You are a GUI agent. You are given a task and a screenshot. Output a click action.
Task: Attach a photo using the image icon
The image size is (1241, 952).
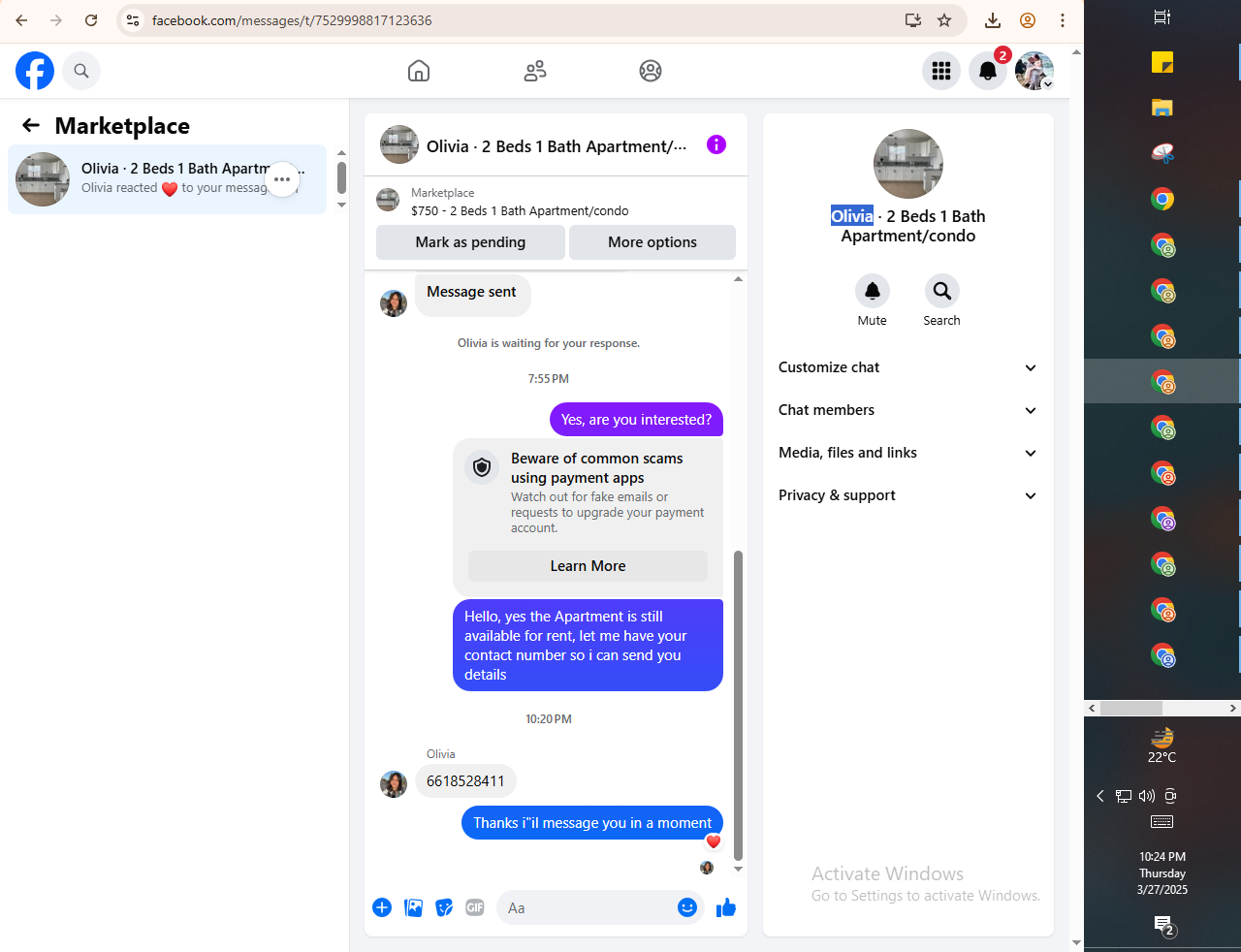point(413,907)
